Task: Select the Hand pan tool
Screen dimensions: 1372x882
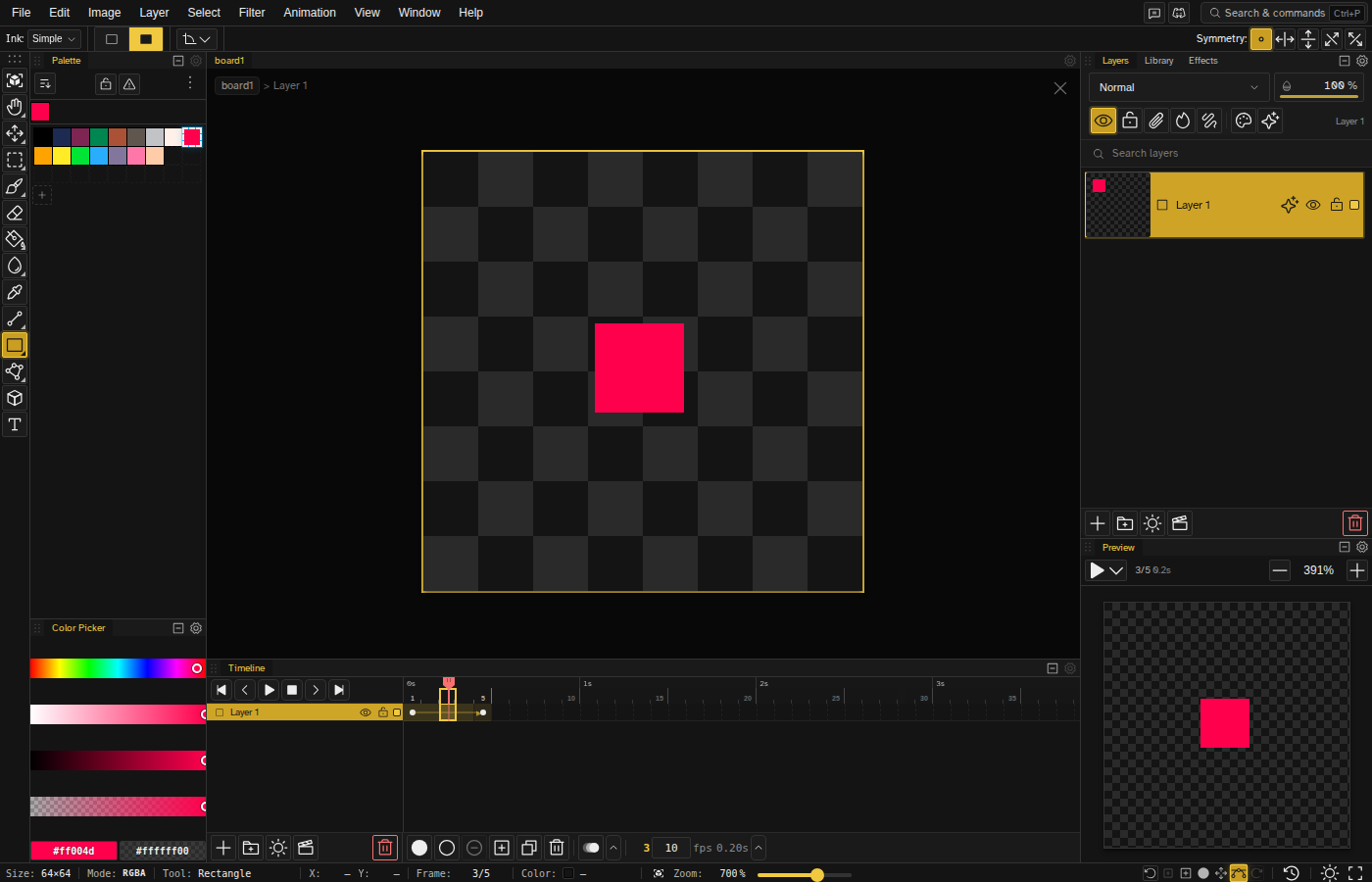Action: pos(15,107)
